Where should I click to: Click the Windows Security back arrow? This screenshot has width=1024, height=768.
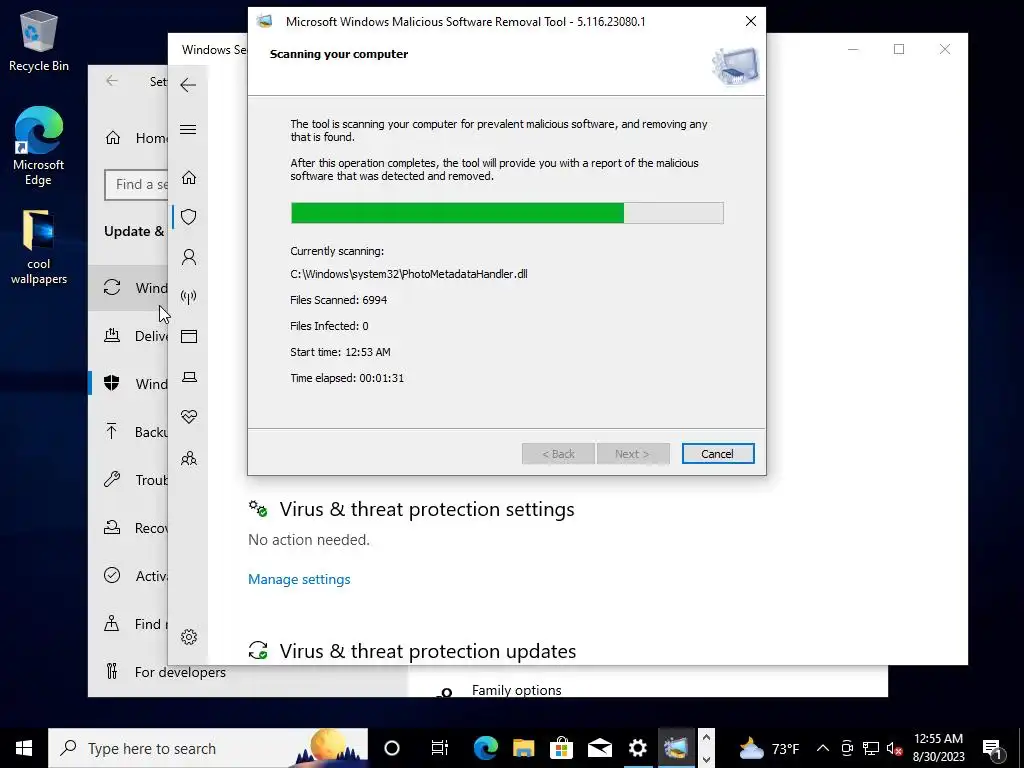[x=188, y=85]
